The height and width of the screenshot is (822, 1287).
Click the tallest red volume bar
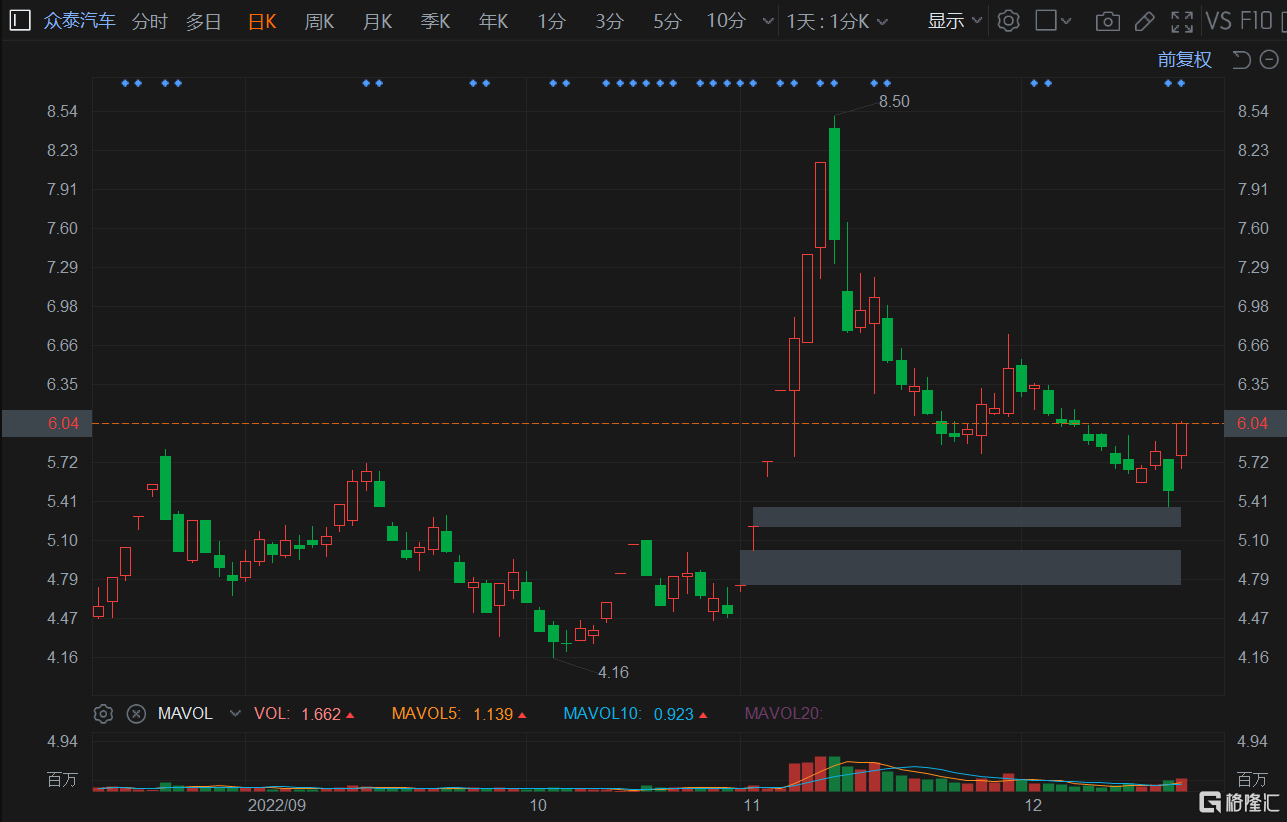click(x=821, y=773)
